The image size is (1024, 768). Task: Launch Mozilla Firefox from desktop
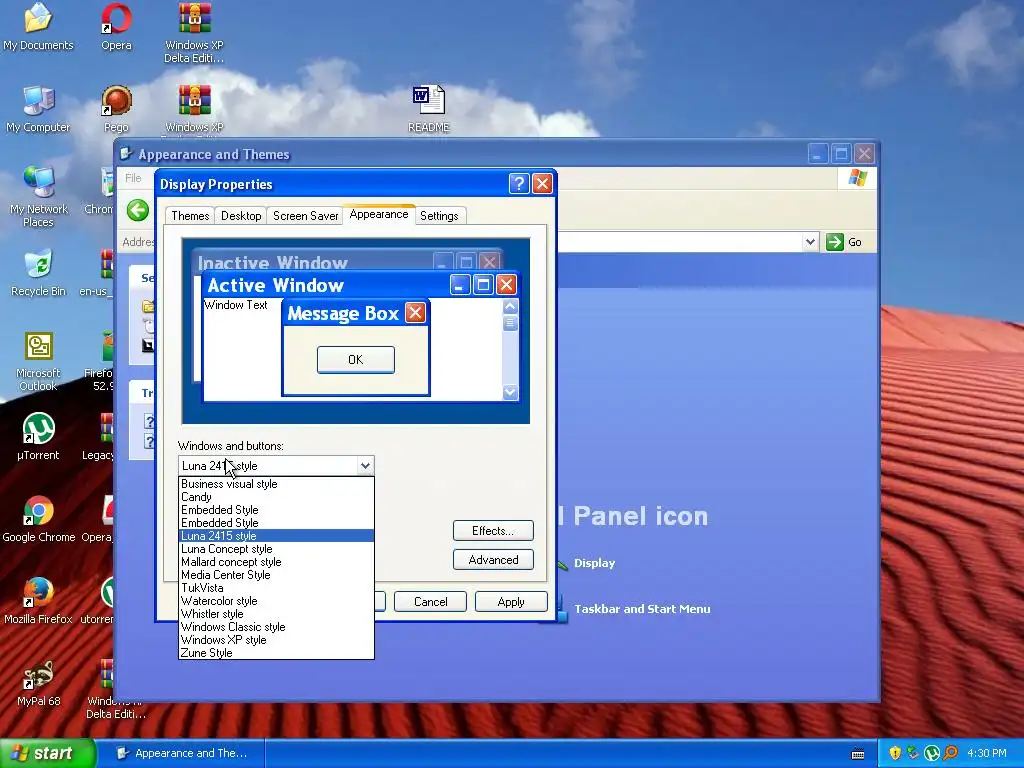38,601
